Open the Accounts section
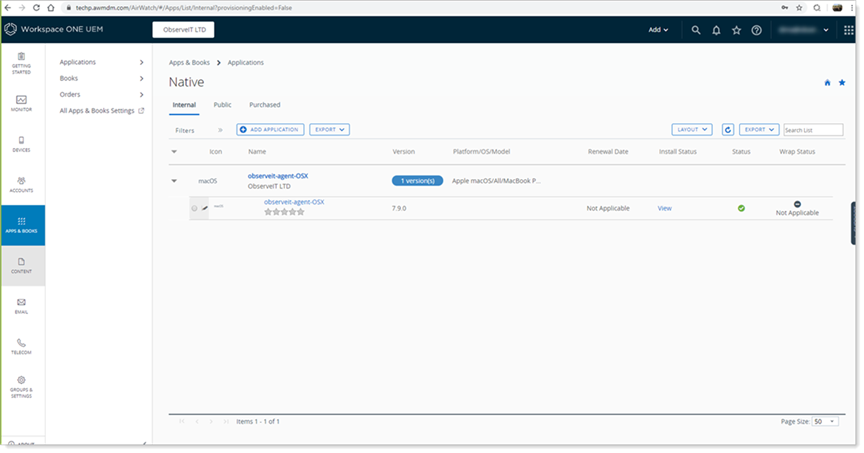864x453 pixels. [x=21, y=185]
